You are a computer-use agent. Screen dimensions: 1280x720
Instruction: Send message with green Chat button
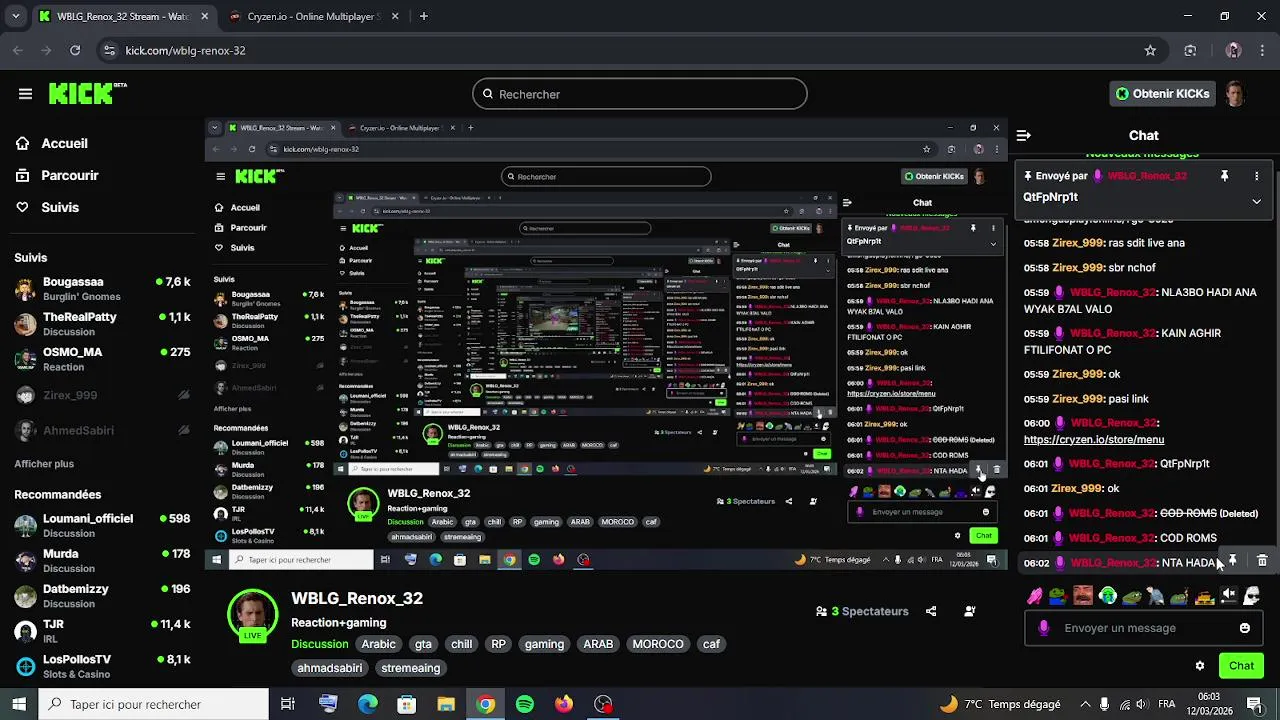click(x=1241, y=666)
